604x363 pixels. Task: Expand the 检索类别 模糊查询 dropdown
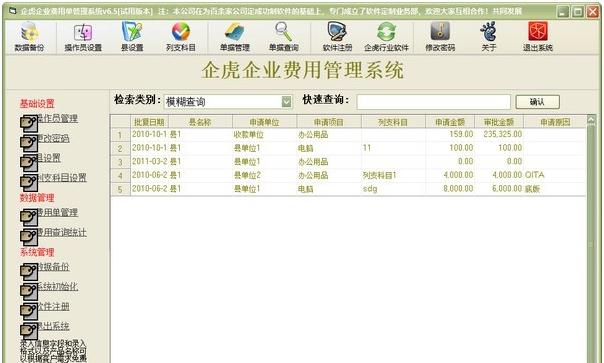click(286, 102)
